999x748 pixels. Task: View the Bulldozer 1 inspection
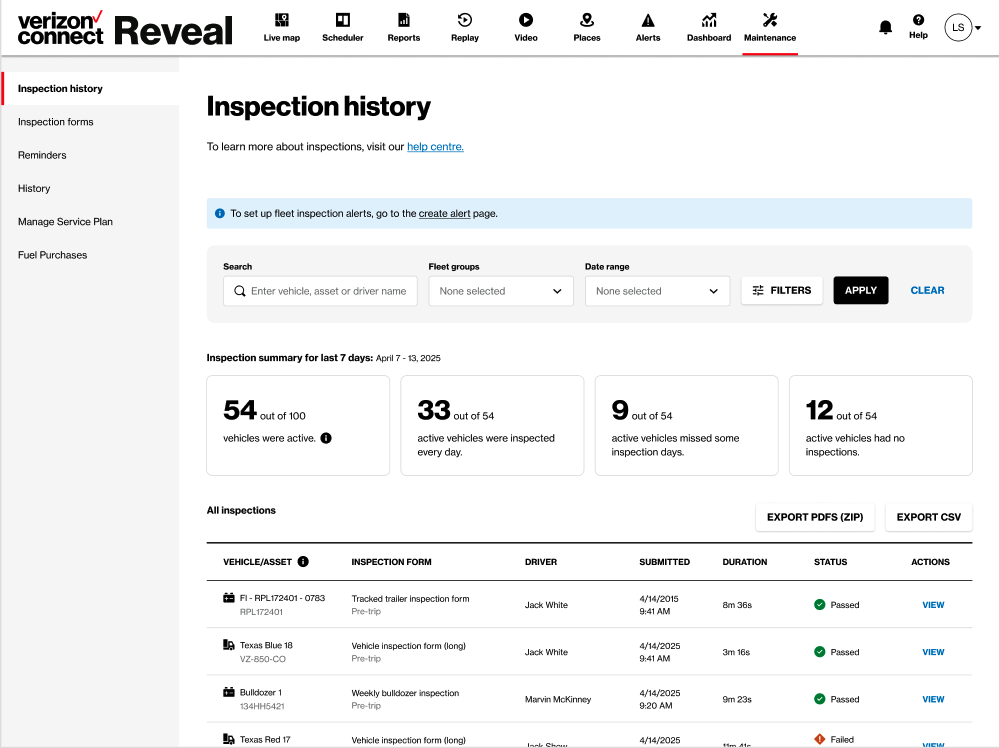(933, 699)
